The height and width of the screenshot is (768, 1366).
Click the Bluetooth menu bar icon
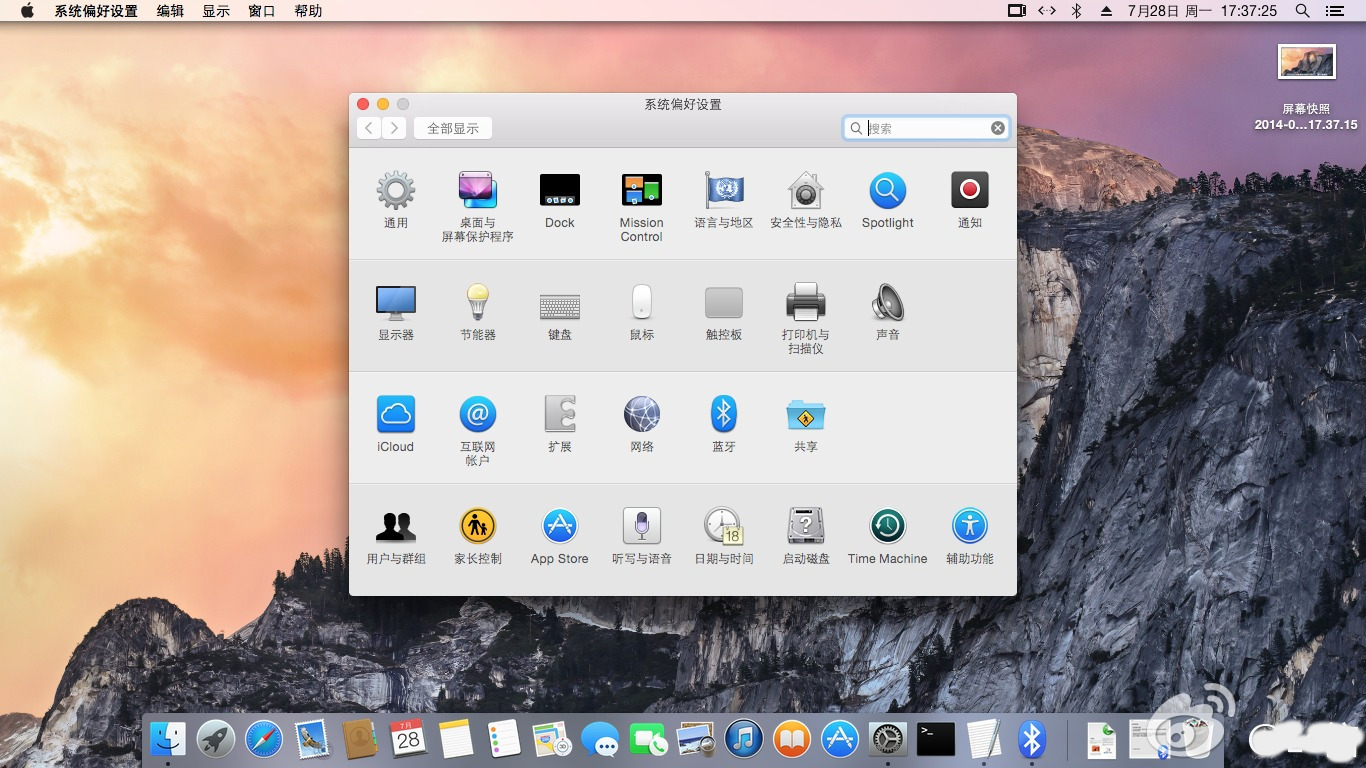click(1077, 11)
